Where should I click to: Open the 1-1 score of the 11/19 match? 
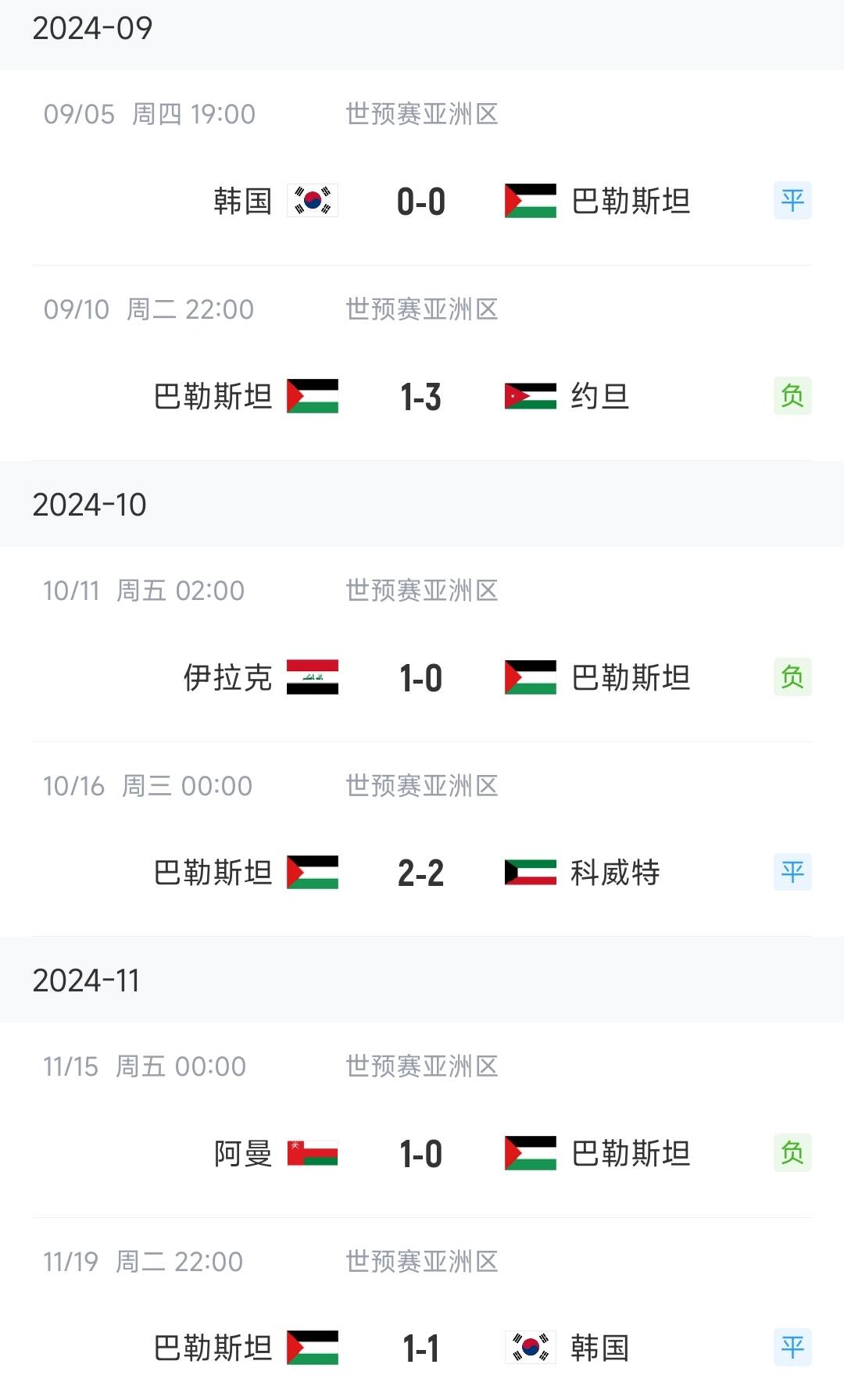pos(421,1348)
